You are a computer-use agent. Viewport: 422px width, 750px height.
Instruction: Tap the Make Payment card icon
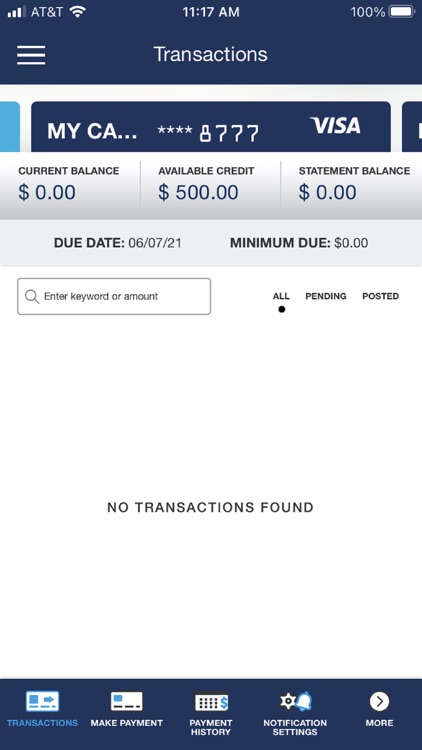(x=126, y=701)
